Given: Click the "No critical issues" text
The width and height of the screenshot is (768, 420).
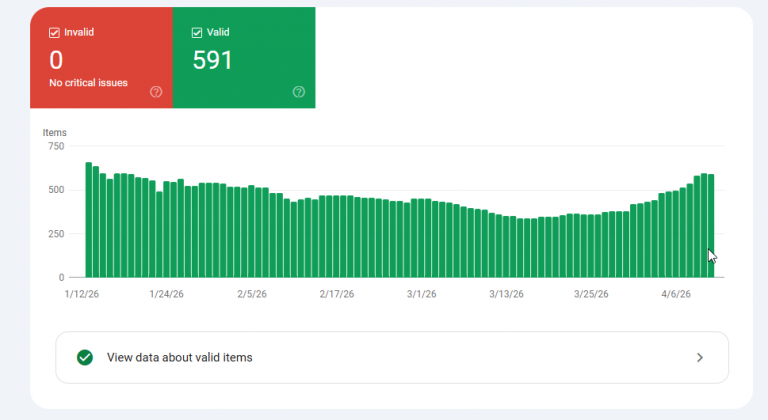Looking at the screenshot, I should click(88, 83).
